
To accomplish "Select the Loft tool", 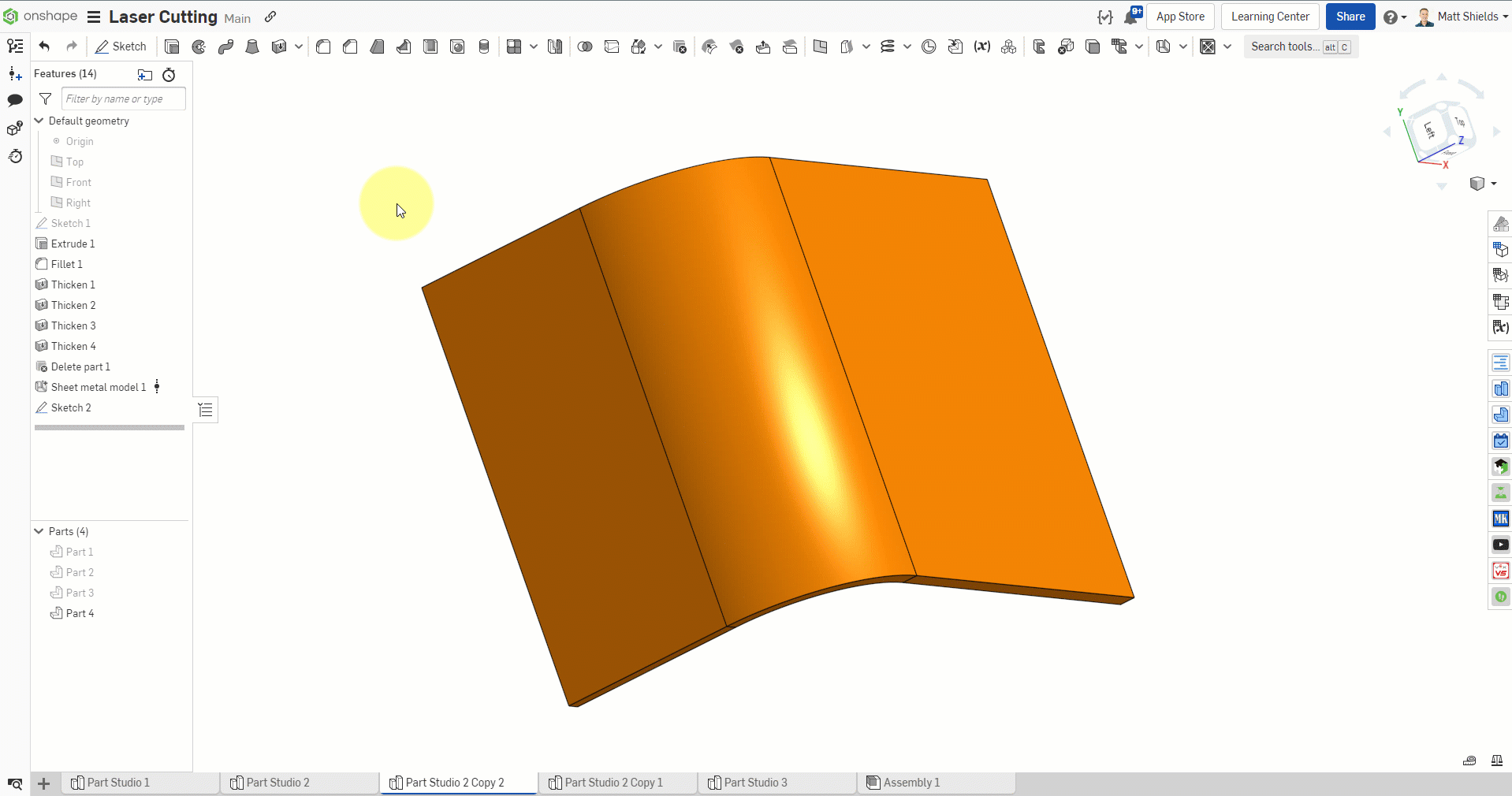I will pos(251,46).
